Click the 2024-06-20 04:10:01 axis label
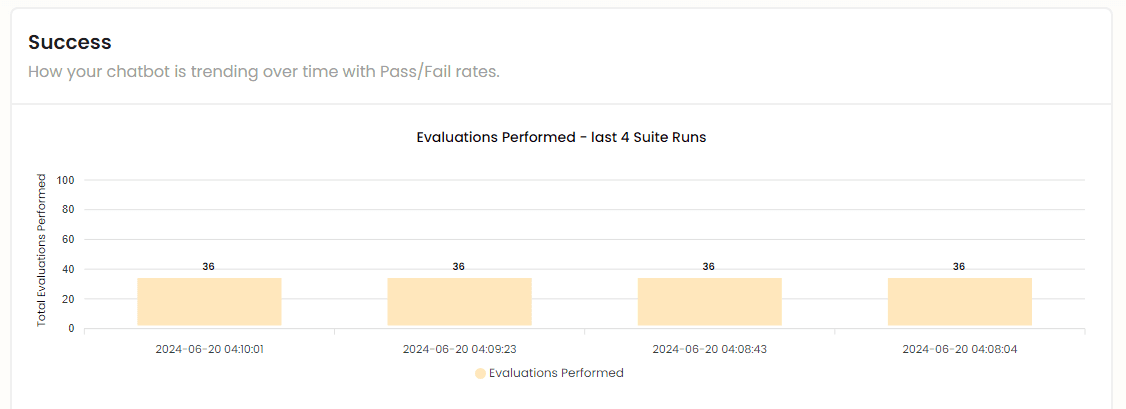The height and width of the screenshot is (409, 1126). [x=210, y=349]
